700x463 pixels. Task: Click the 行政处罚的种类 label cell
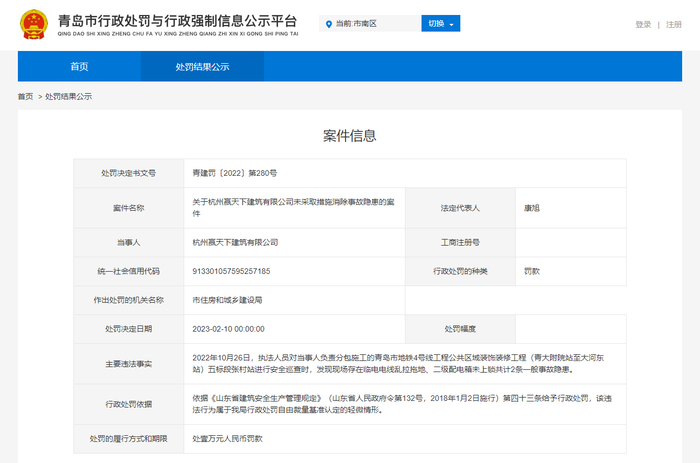(460, 271)
